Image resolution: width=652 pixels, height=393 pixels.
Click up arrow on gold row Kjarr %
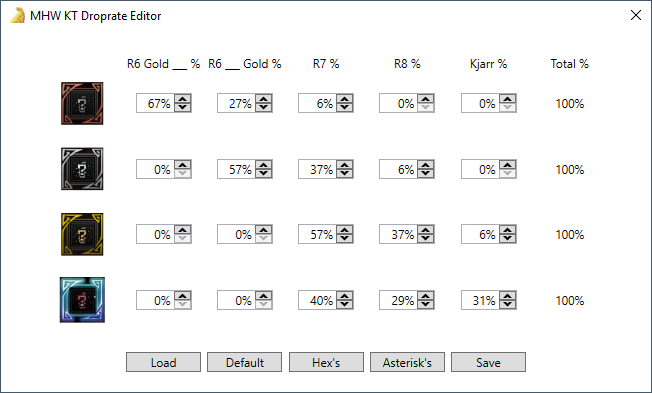pyautogui.click(x=508, y=230)
